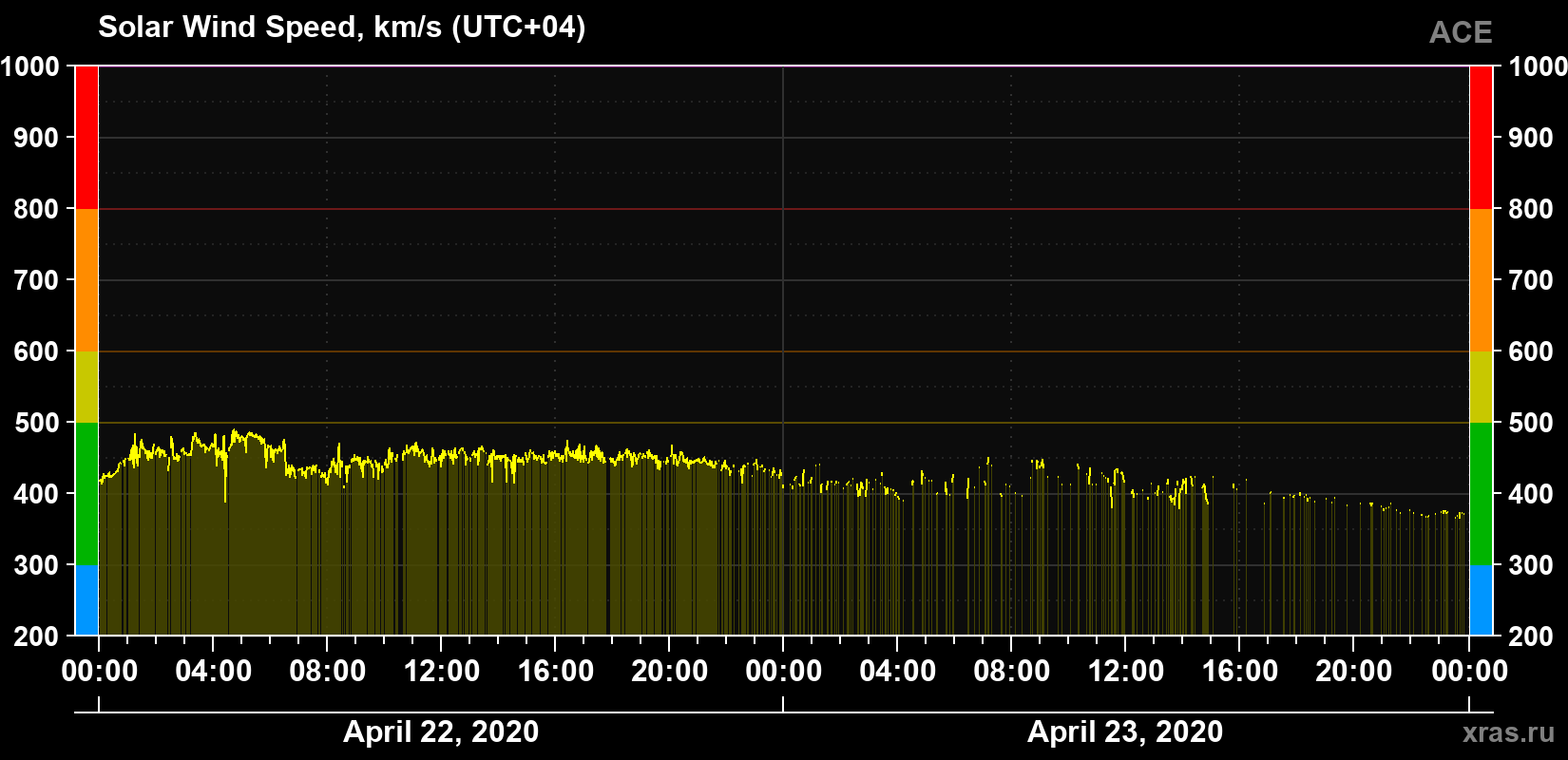This screenshot has height=760, width=1568.
Task: Click the '00:00' label starting April 23
Action: coord(783,672)
